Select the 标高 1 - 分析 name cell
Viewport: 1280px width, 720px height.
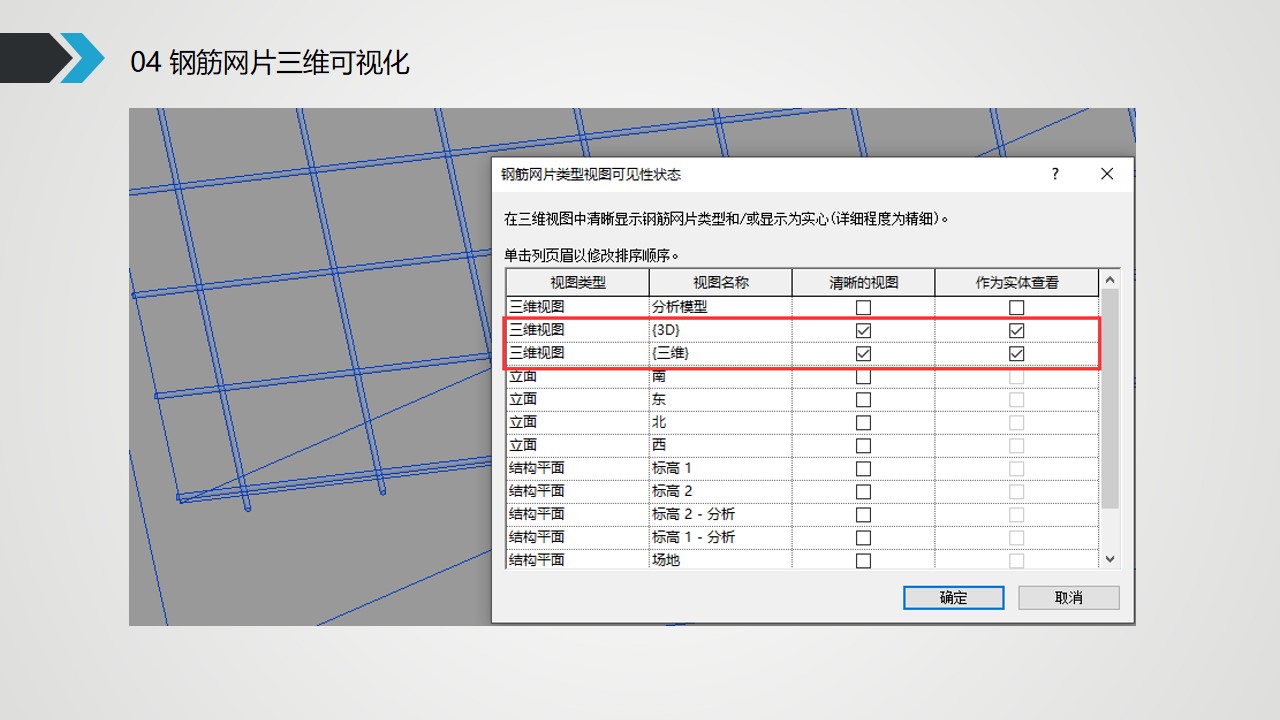point(721,537)
